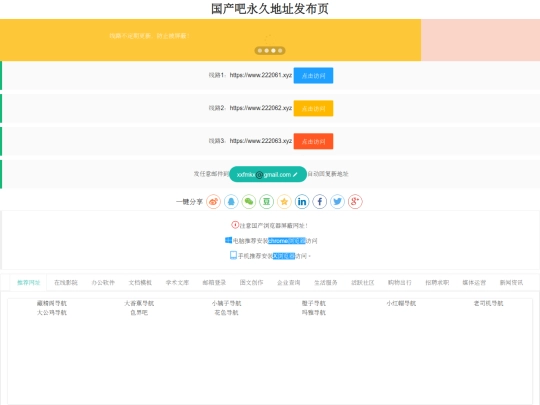The height and width of the screenshot is (405, 540).
Task: Switch to the 在线影院 tab
Action: click(66, 283)
